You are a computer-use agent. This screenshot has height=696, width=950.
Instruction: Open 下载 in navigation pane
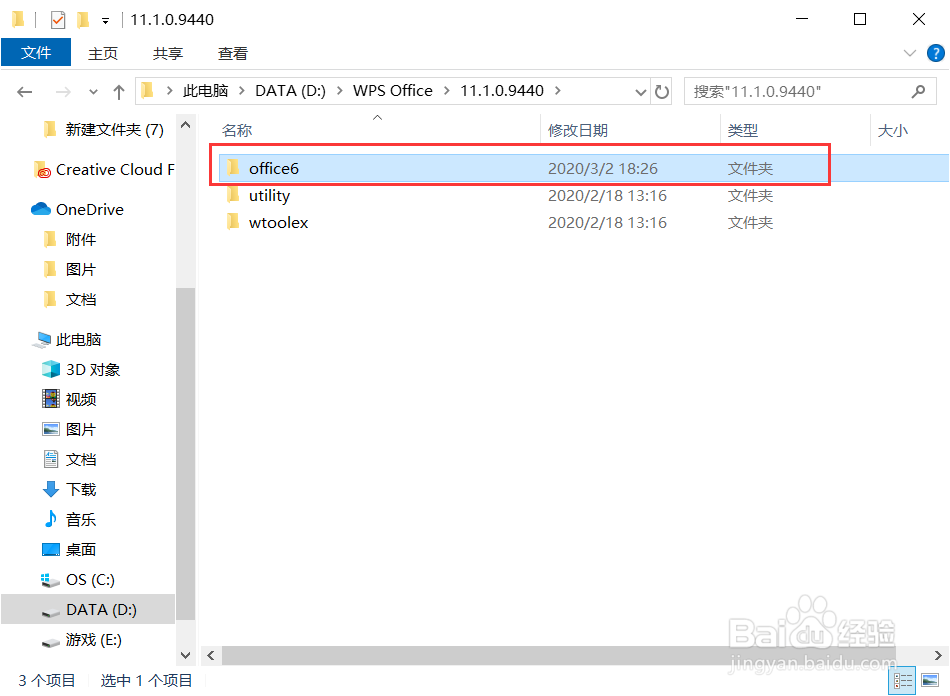click(x=81, y=489)
